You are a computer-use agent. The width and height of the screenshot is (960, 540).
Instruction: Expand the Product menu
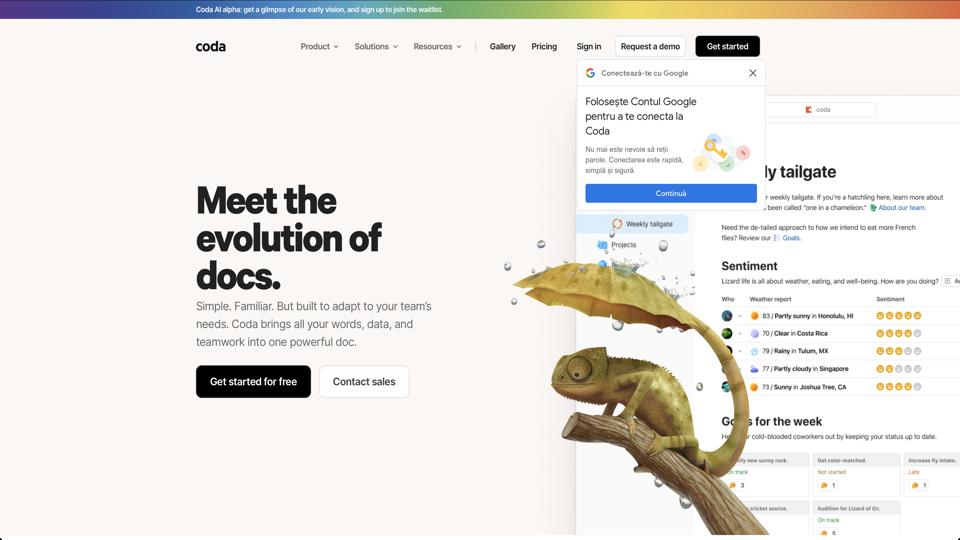(319, 47)
